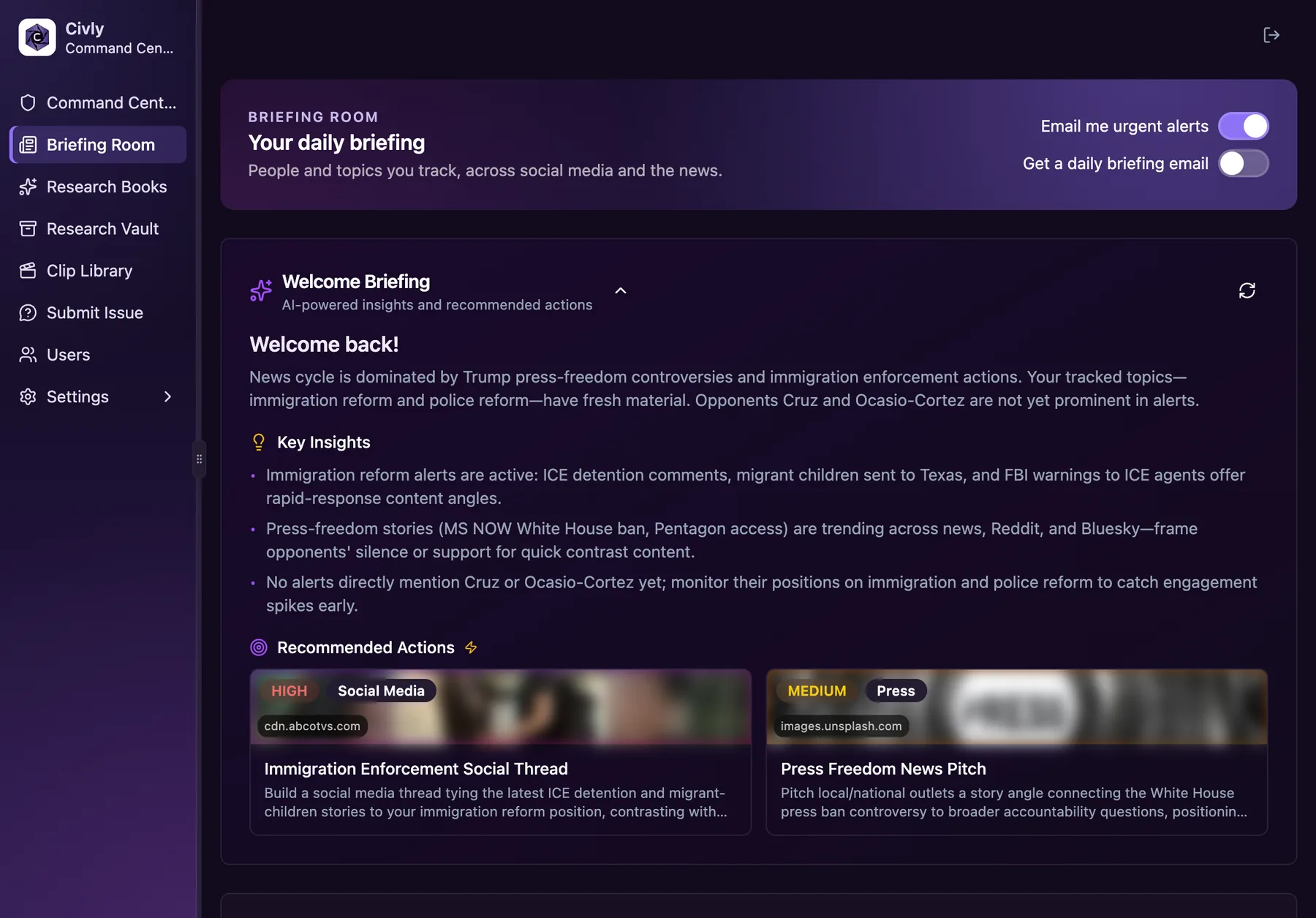Click the HIGH priority badge

(290, 691)
